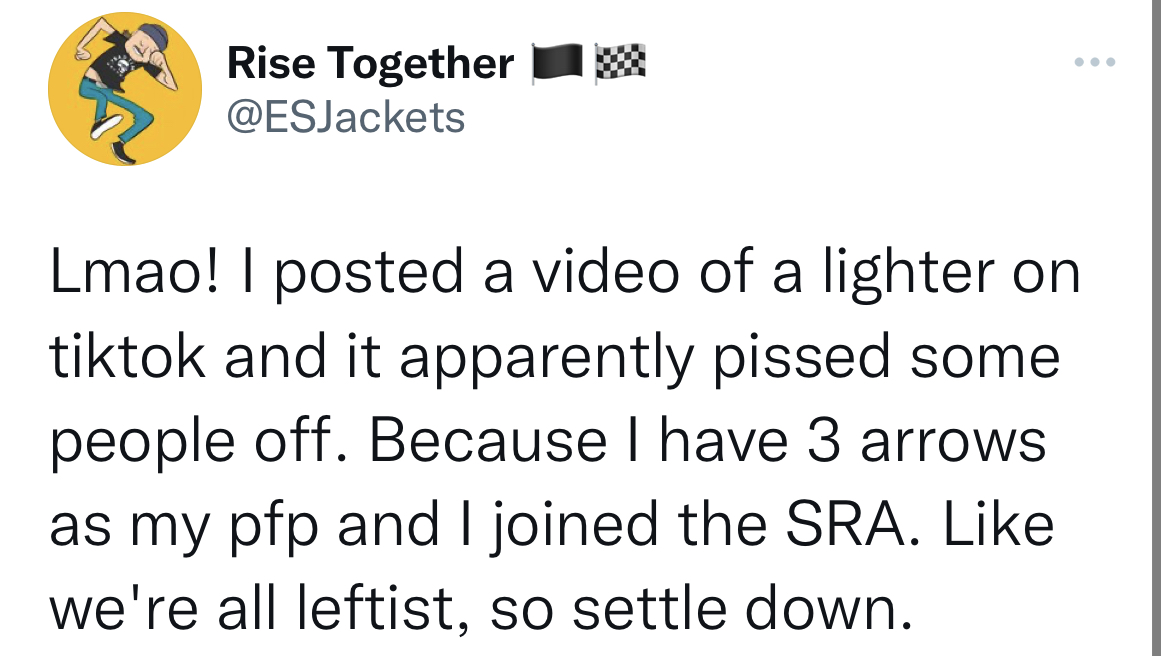Open the three-dot more options menu

1092,62
